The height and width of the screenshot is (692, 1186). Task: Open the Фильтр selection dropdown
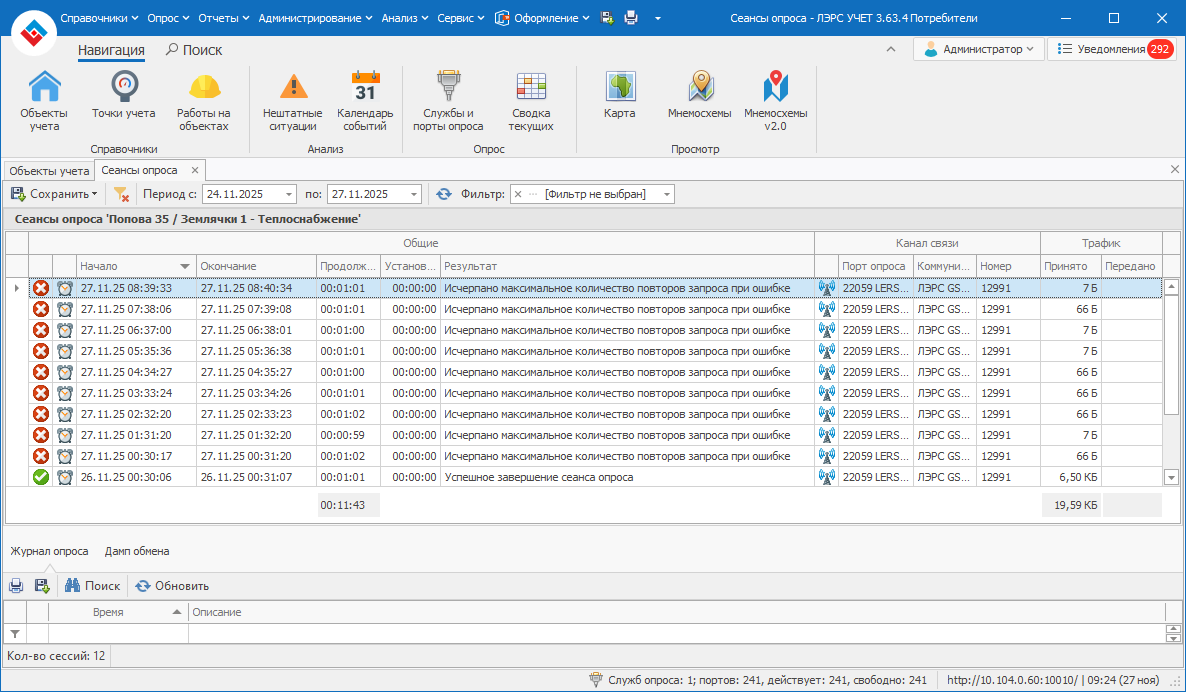point(666,194)
